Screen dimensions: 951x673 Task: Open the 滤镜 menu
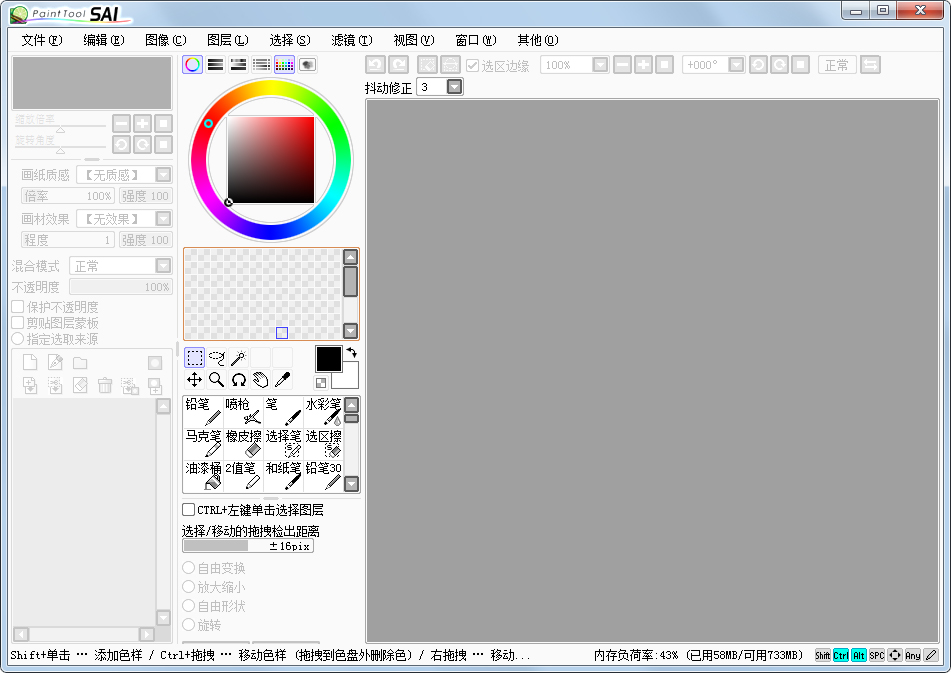point(352,40)
